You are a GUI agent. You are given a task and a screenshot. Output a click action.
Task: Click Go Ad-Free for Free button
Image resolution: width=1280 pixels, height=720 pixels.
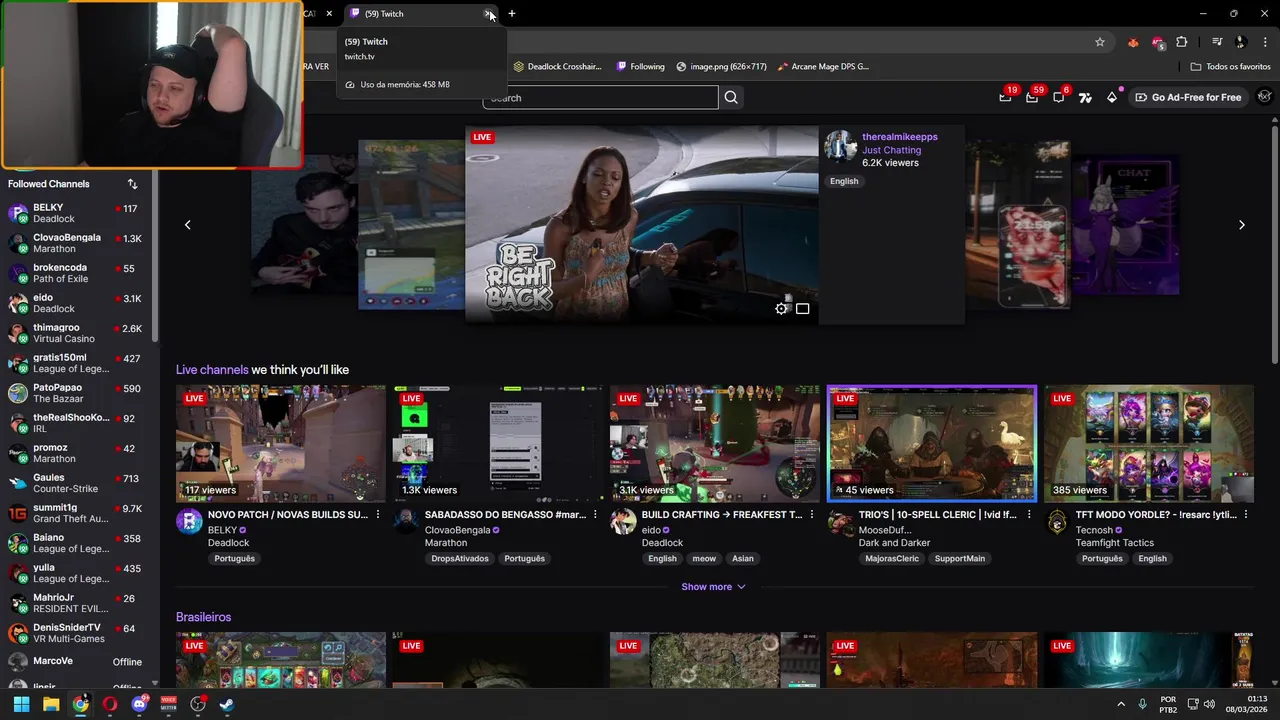1188,97
